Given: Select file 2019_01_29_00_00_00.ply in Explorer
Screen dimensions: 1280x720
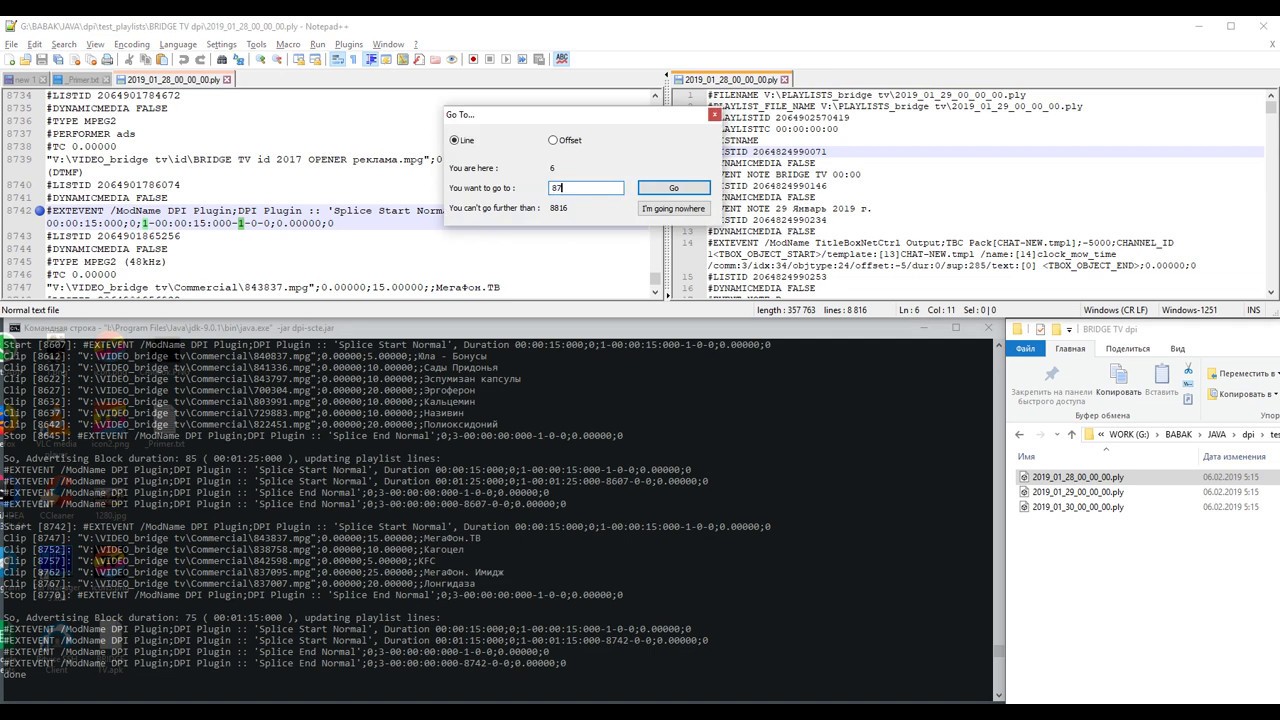Looking at the screenshot, I should click(x=1077, y=492).
